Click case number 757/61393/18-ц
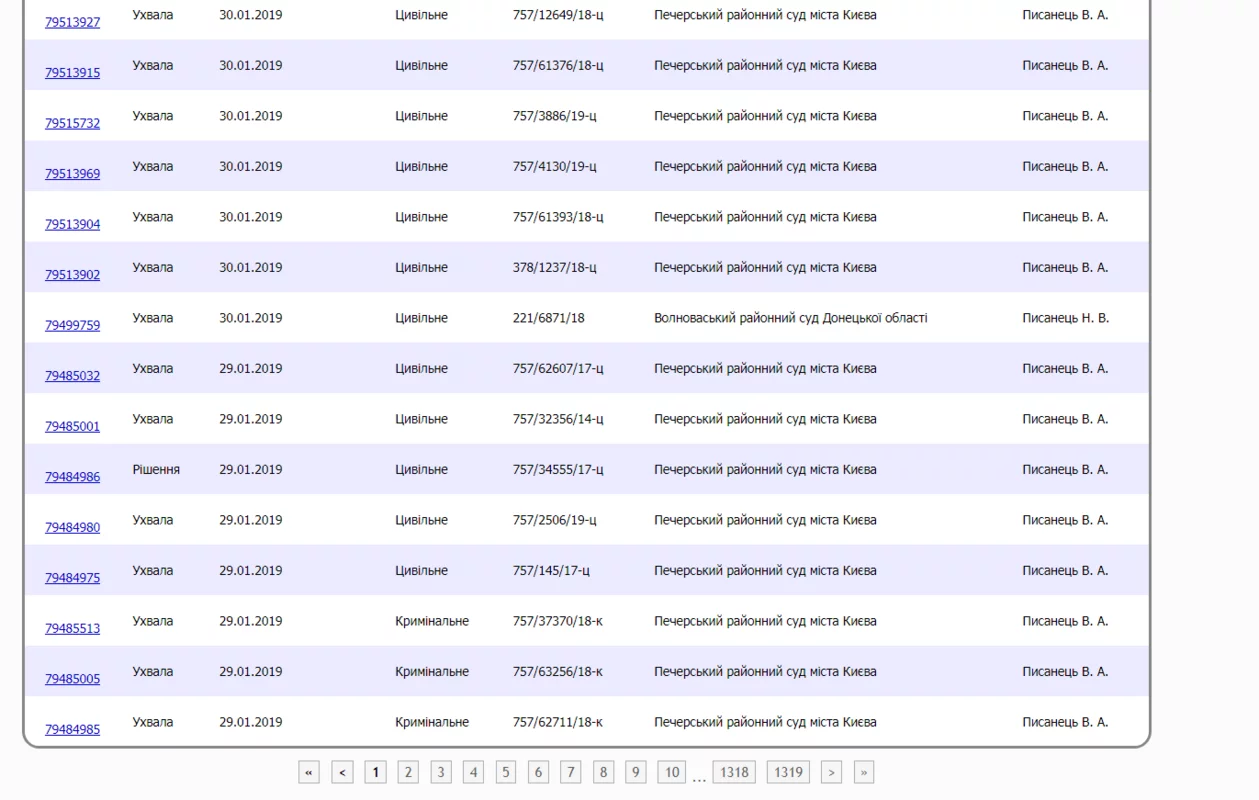 tap(558, 217)
